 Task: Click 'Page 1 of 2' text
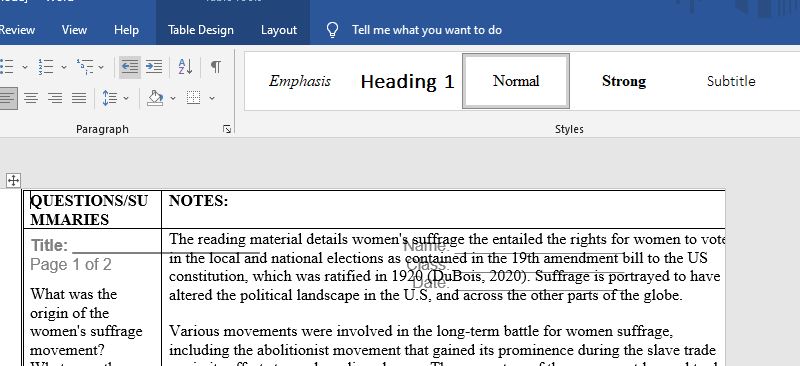(x=70, y=264)
